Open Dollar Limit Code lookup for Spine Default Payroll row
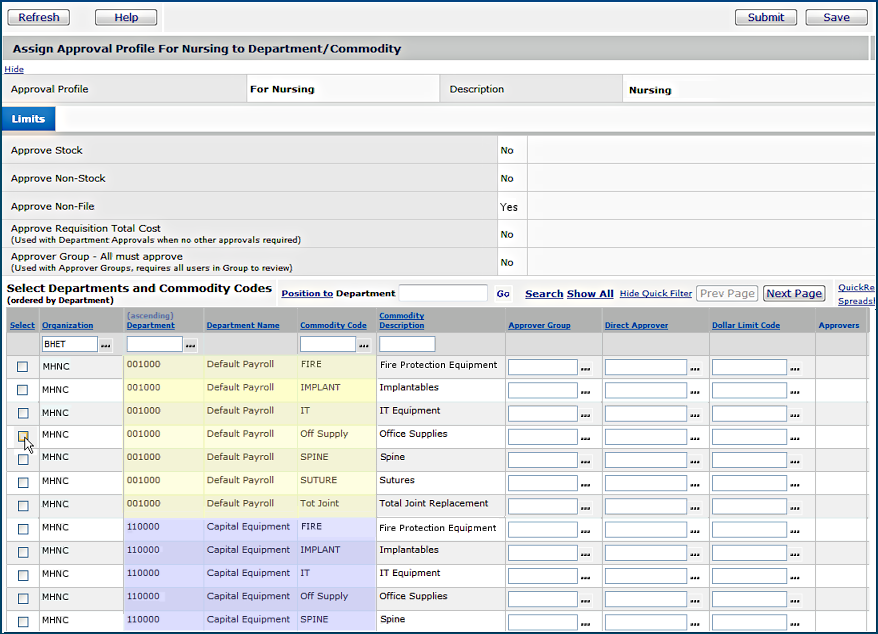Screen dimensions: 878x634 click(795, 460)
